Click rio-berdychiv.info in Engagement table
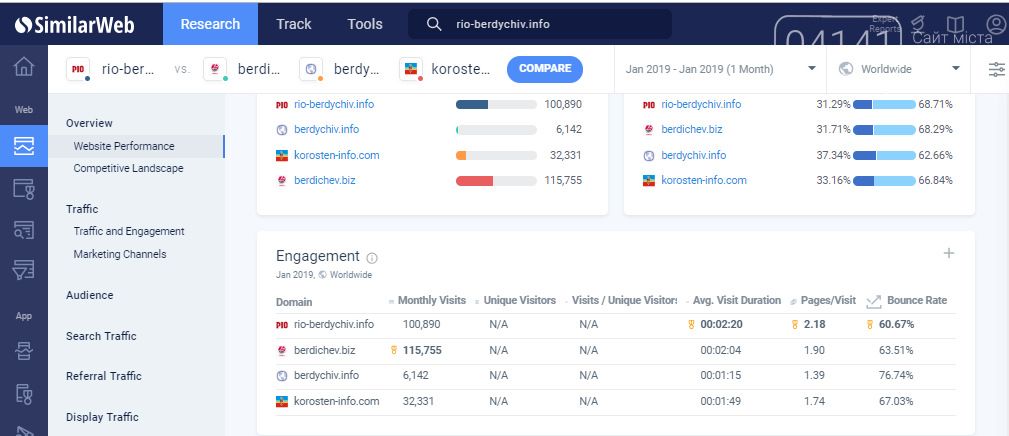Image resolution: width=1009 pixels, height=436 pixels. [333, 324]
